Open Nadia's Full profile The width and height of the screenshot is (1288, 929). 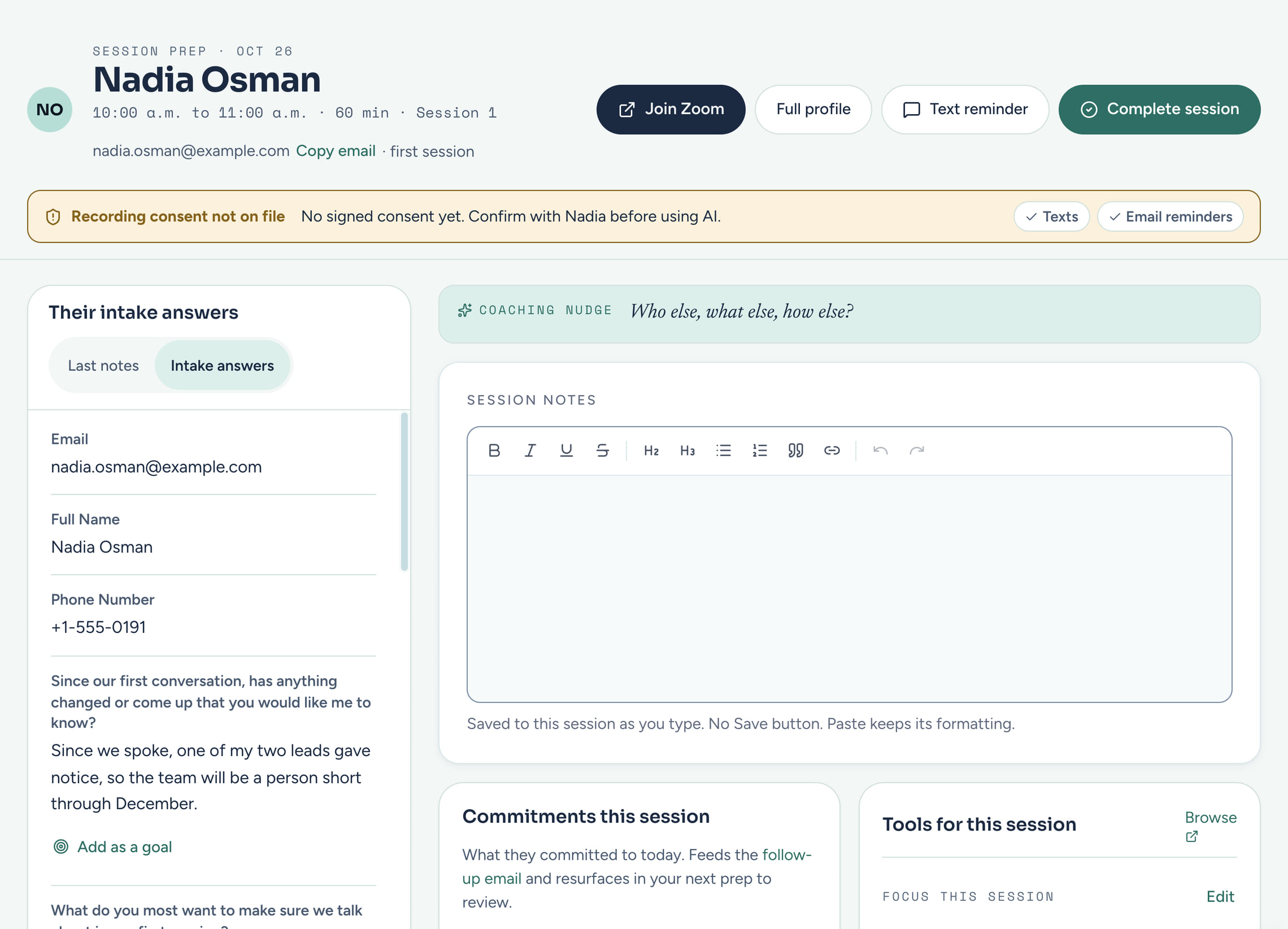(x=813, y=110)
